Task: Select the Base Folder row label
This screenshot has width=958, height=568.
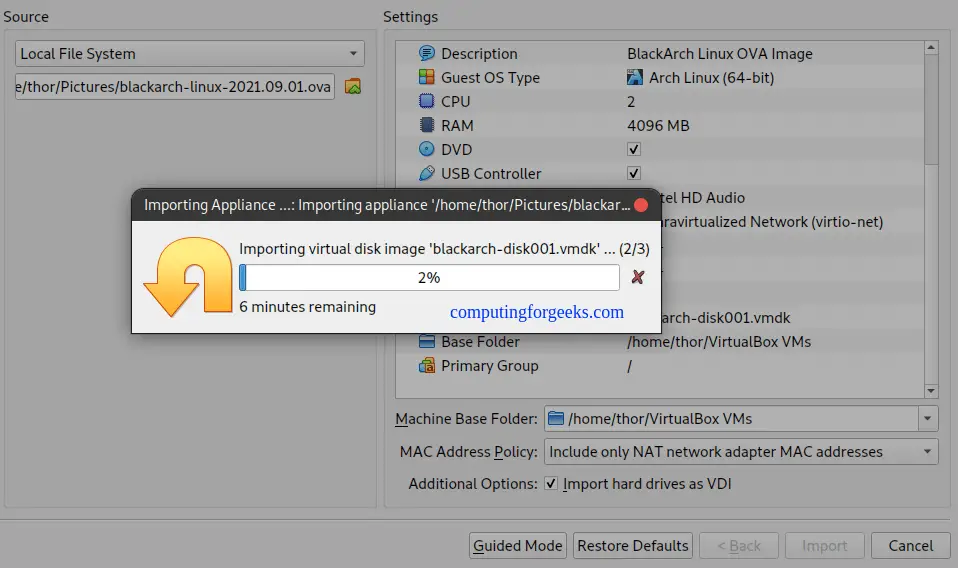Action: (480, 341)
